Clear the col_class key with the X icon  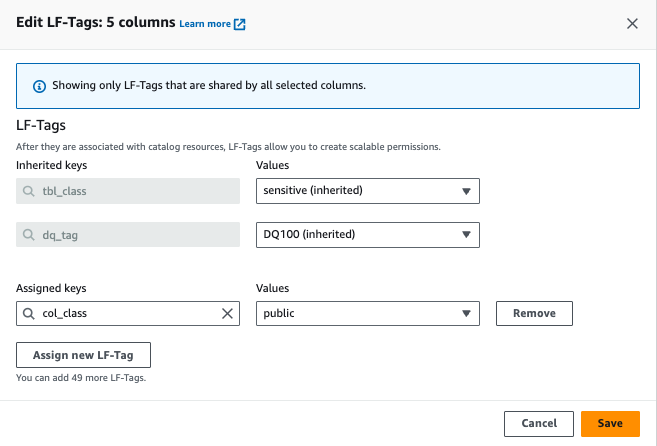(227, 313)
